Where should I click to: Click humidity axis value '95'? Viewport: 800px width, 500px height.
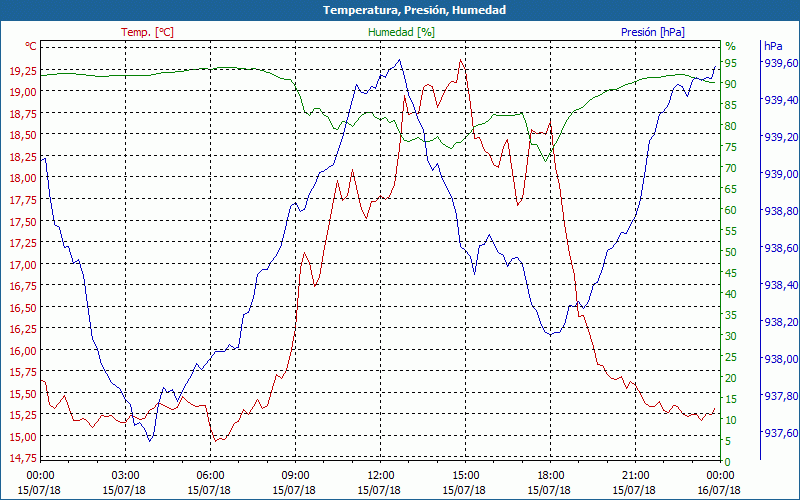pos(731,63)
